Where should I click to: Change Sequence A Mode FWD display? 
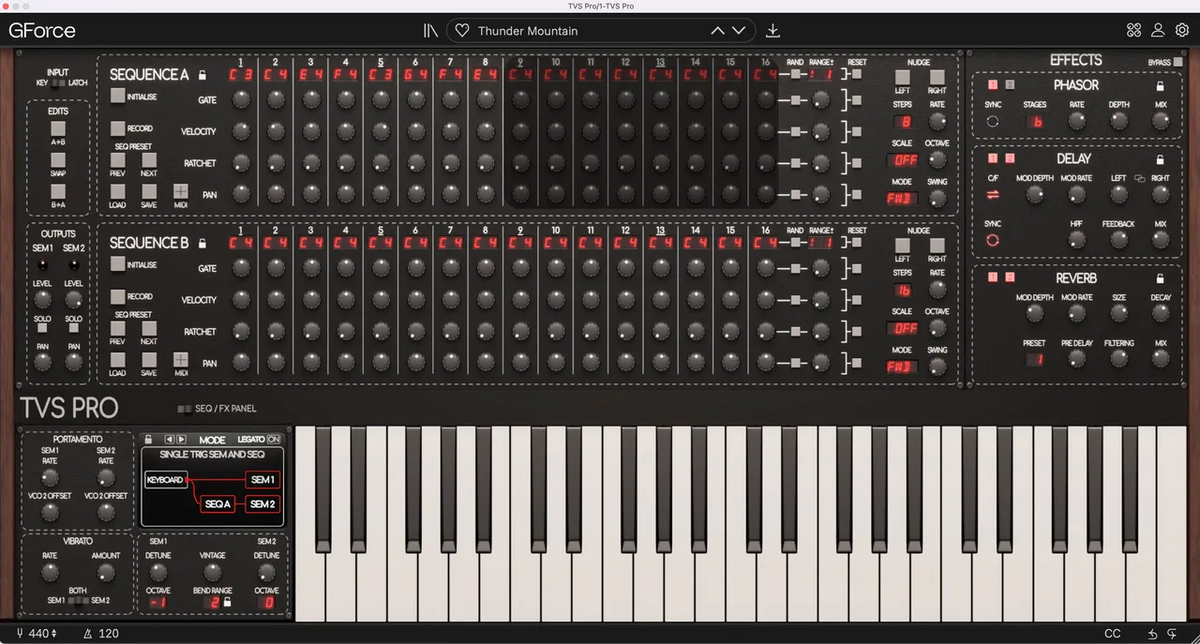(902, 198)
